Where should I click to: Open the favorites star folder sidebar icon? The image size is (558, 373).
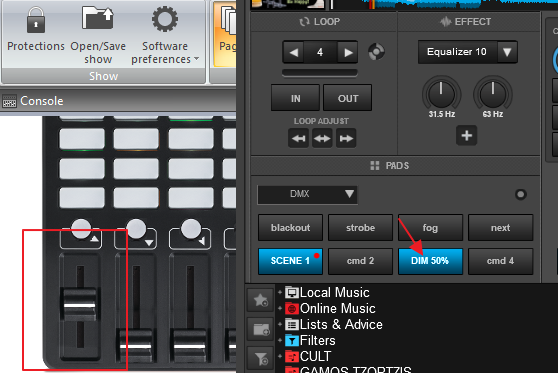[260, 300]
